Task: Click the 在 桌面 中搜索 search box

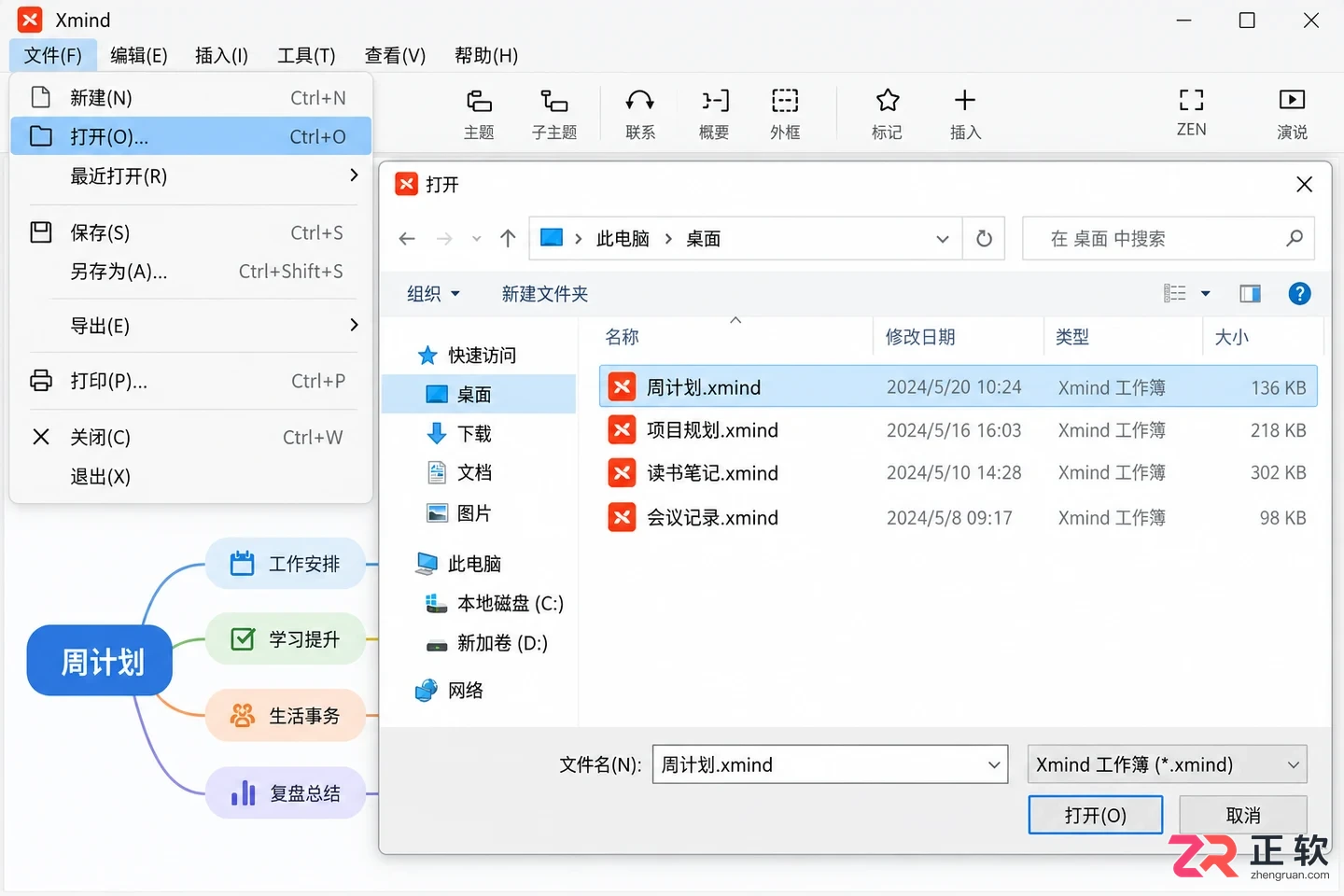Action: 1169,239
